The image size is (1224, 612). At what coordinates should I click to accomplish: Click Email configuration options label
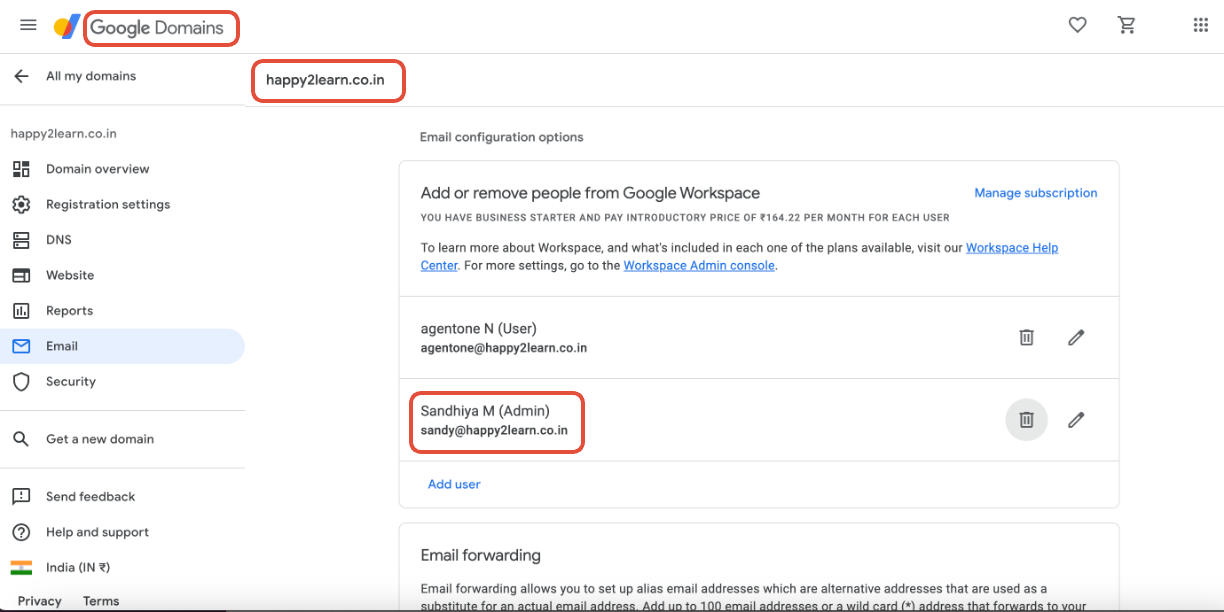(x=501, y=137)
